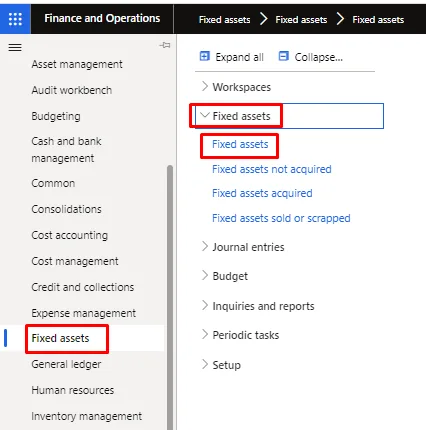The width and height of the screenshot is (426, 430).
Task: Select Budgeting module
Action: (x=56, y=116)
